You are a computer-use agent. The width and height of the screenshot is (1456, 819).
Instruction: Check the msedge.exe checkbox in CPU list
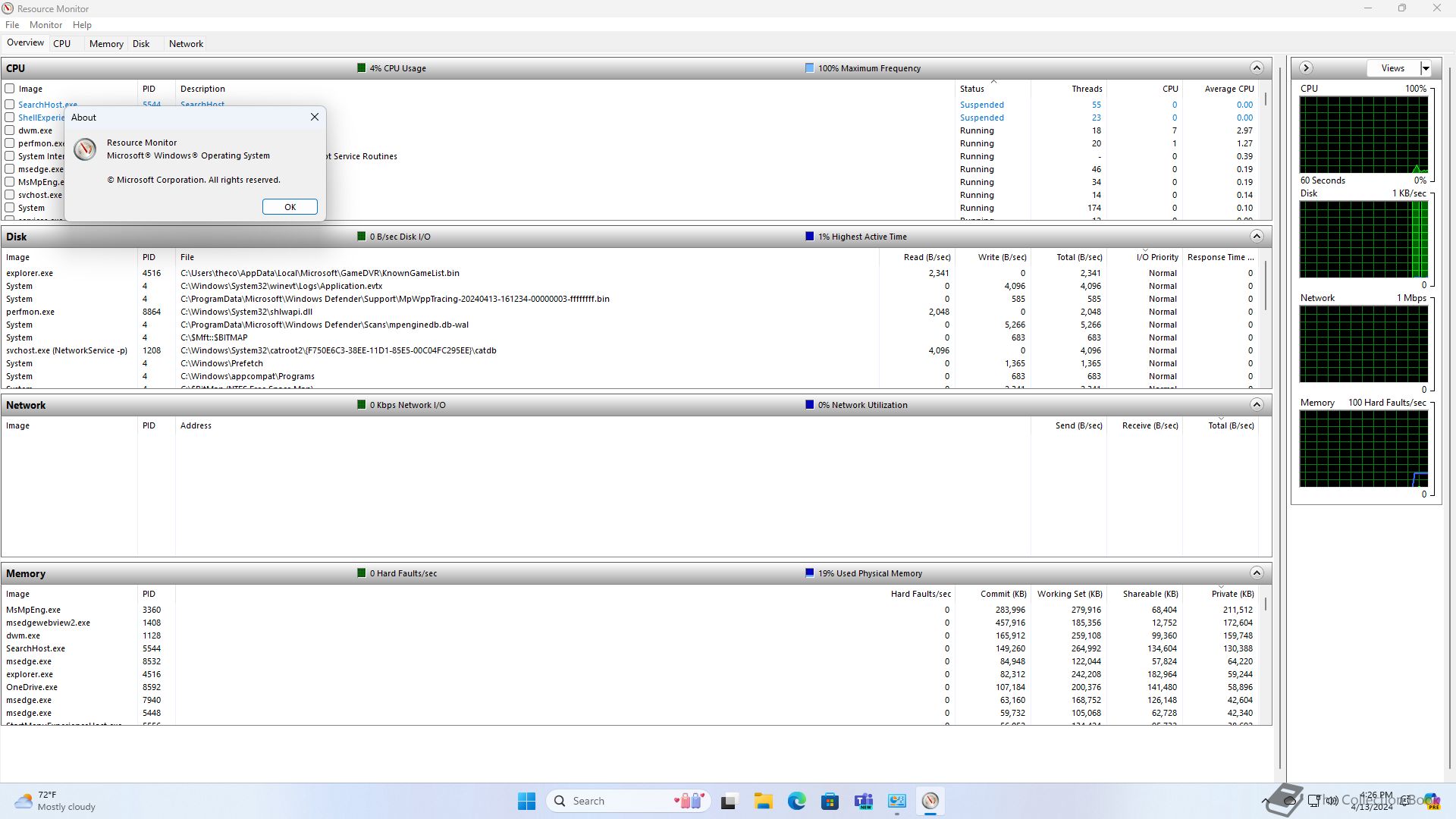pos(10,169)
